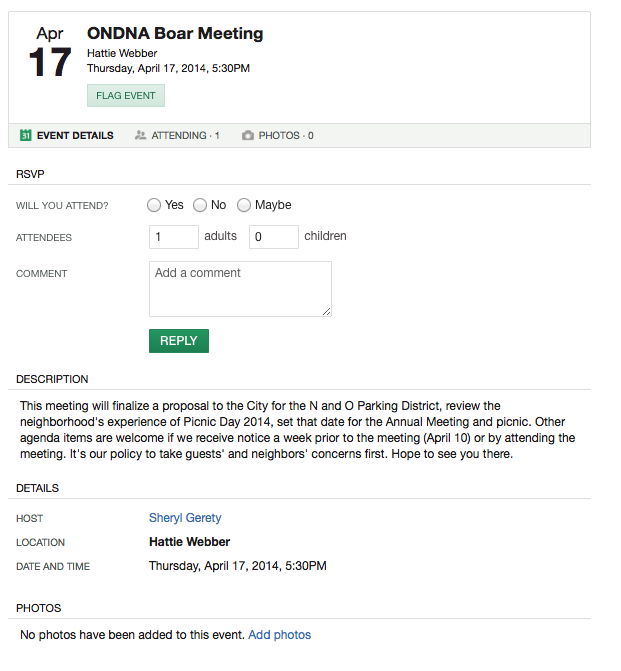
Task: Click the people icon beside Attending
Action: [x=140, y=135]
